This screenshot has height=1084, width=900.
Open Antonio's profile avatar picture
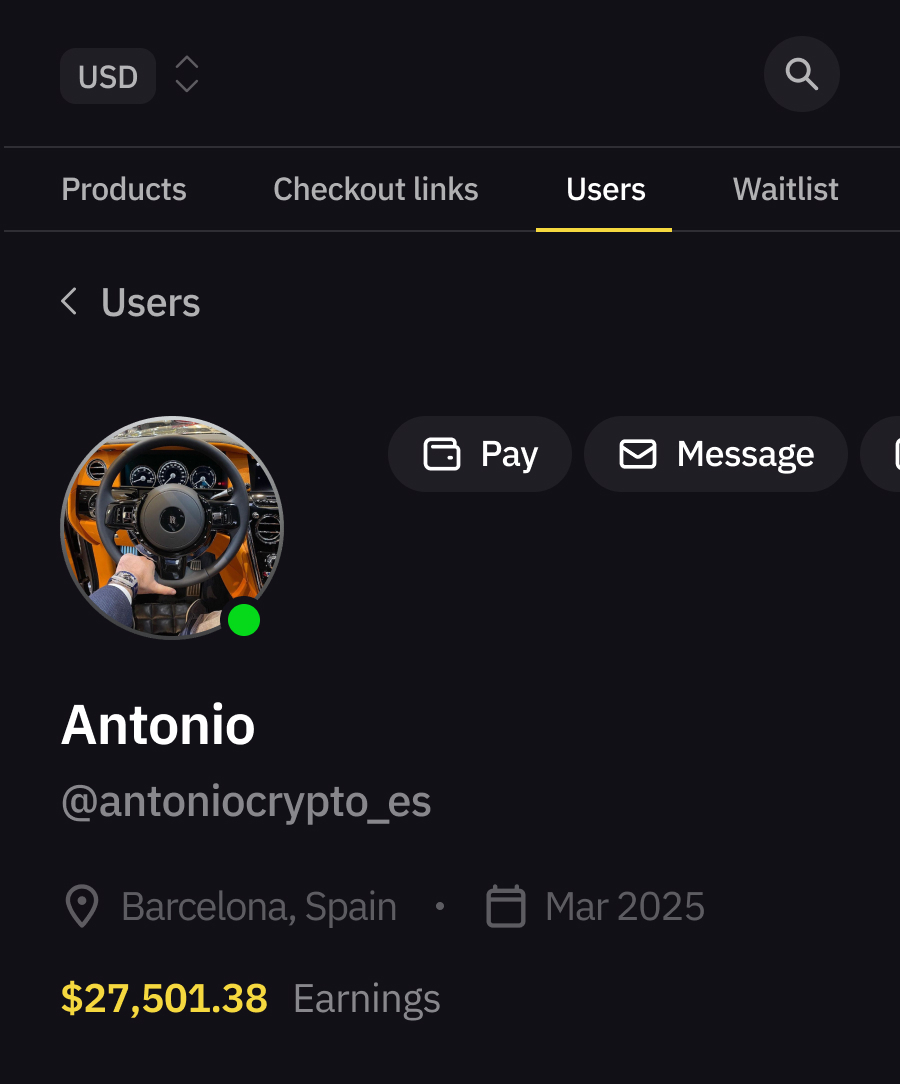pos(172,527)
